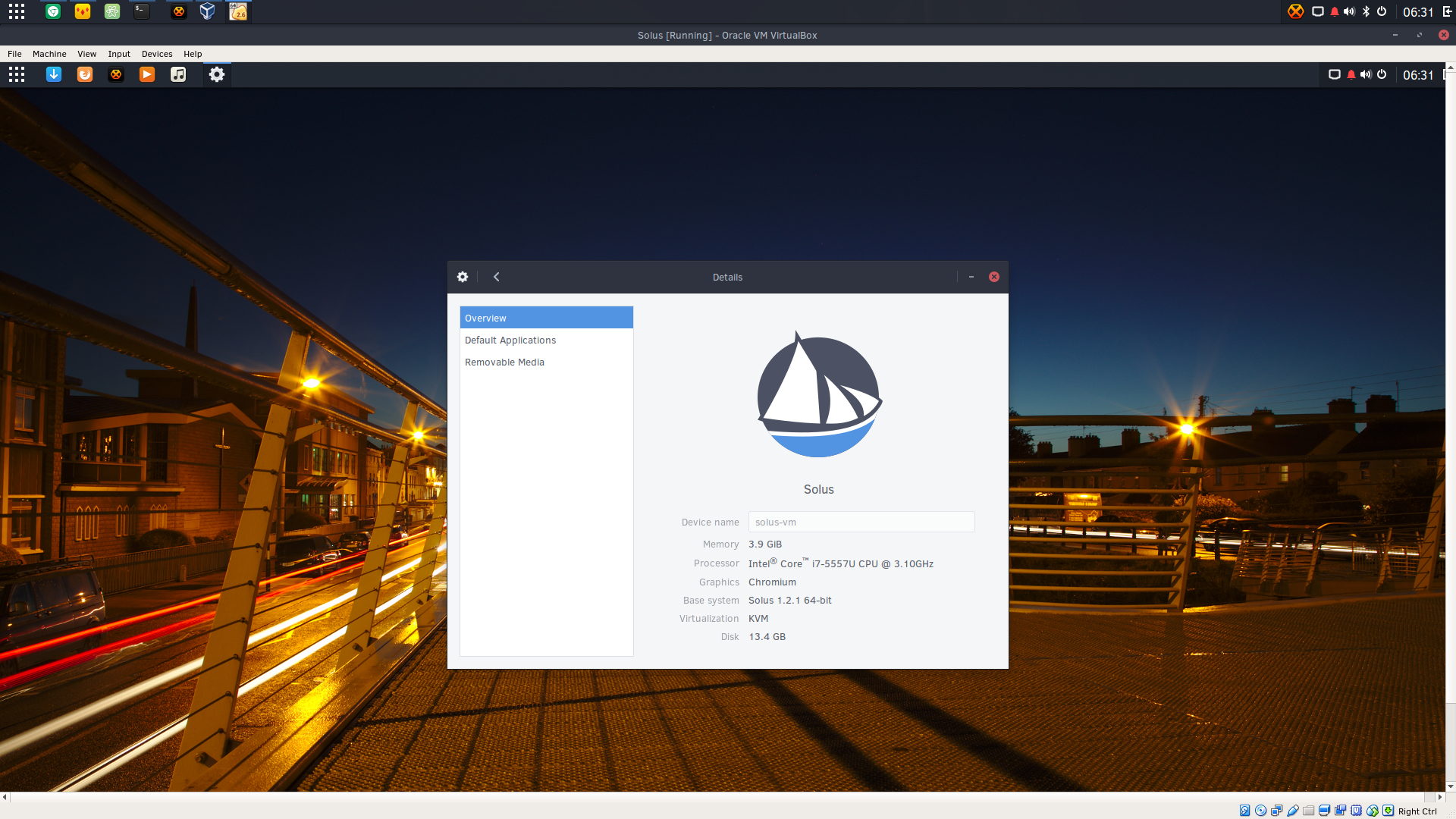The width and height of the screenshot is (1456, 819).
Task: Click the video capture status icon
Action: click(x=1340, y=811)
